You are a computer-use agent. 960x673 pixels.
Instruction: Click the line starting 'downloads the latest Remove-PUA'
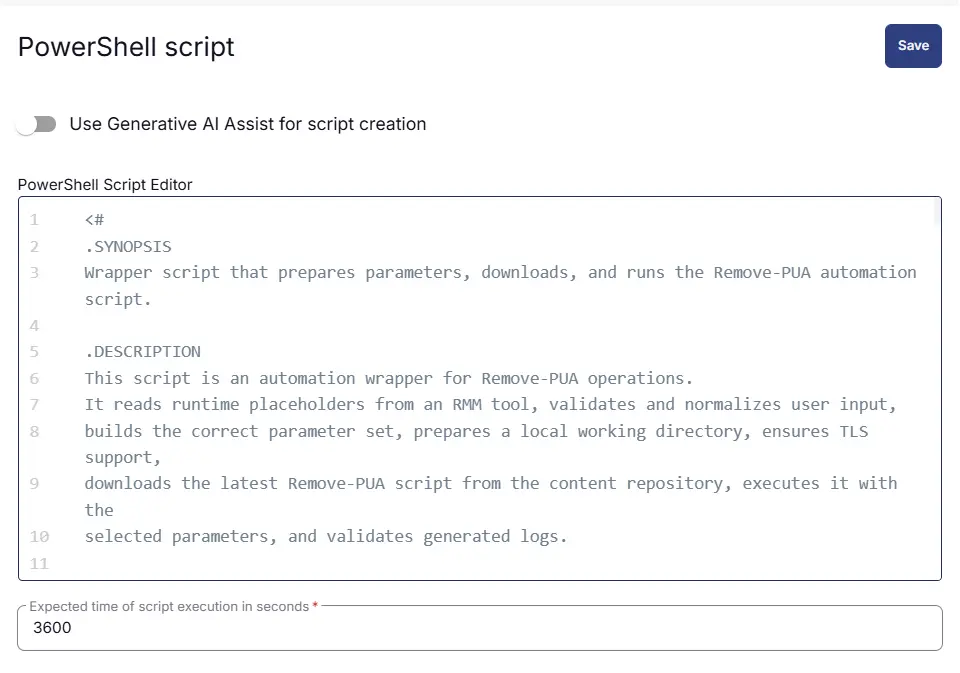tap(490, 484)
